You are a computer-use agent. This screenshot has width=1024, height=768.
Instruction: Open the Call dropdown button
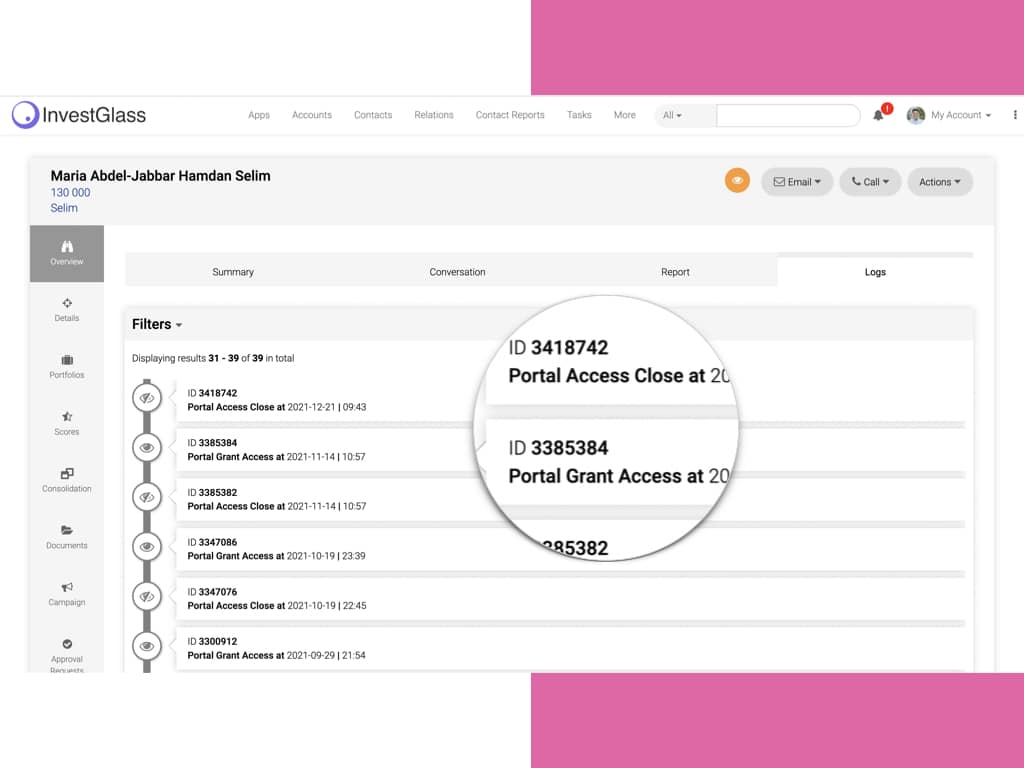tap(870, 182)
